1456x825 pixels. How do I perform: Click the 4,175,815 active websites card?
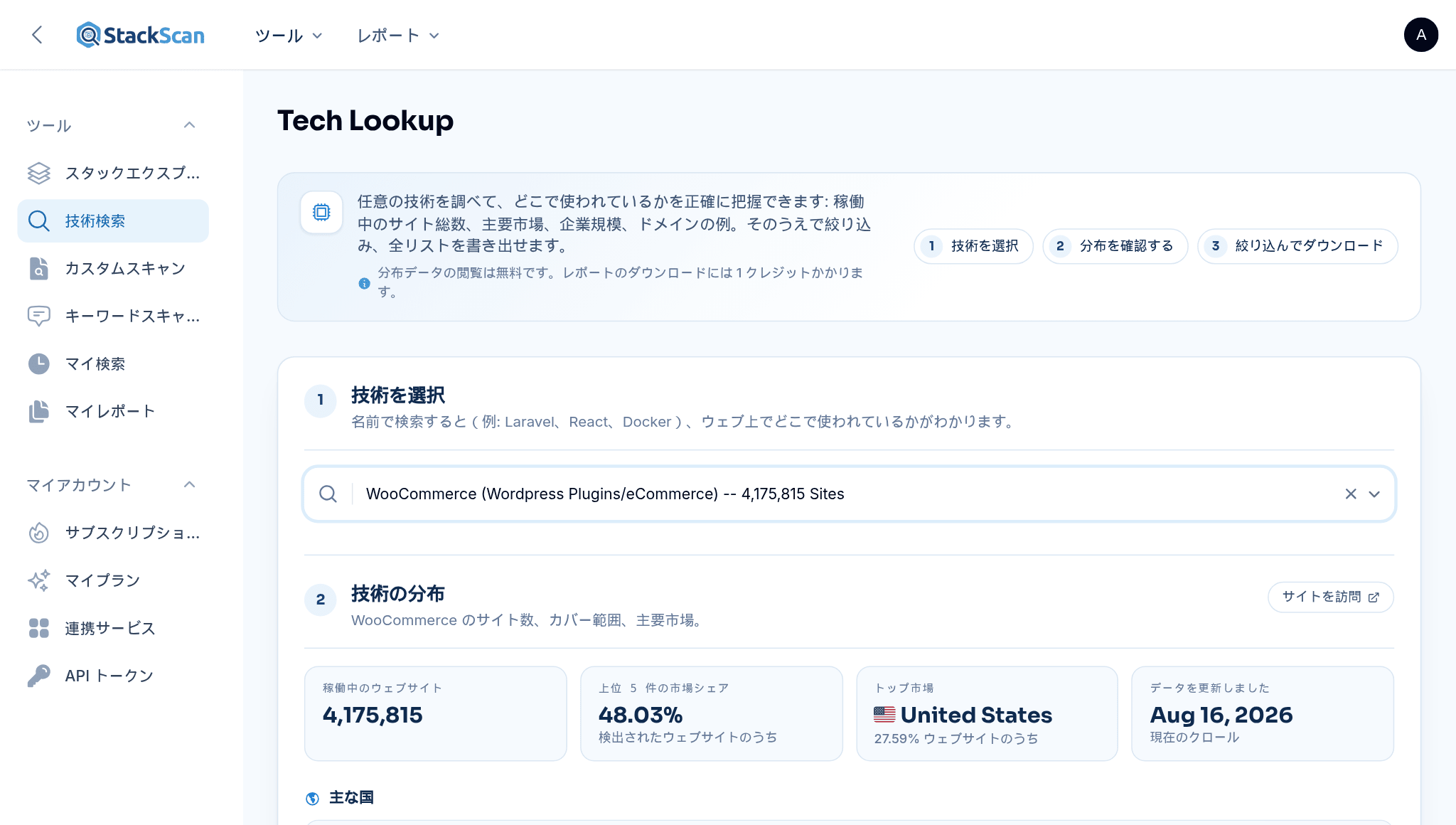point(435,713)
